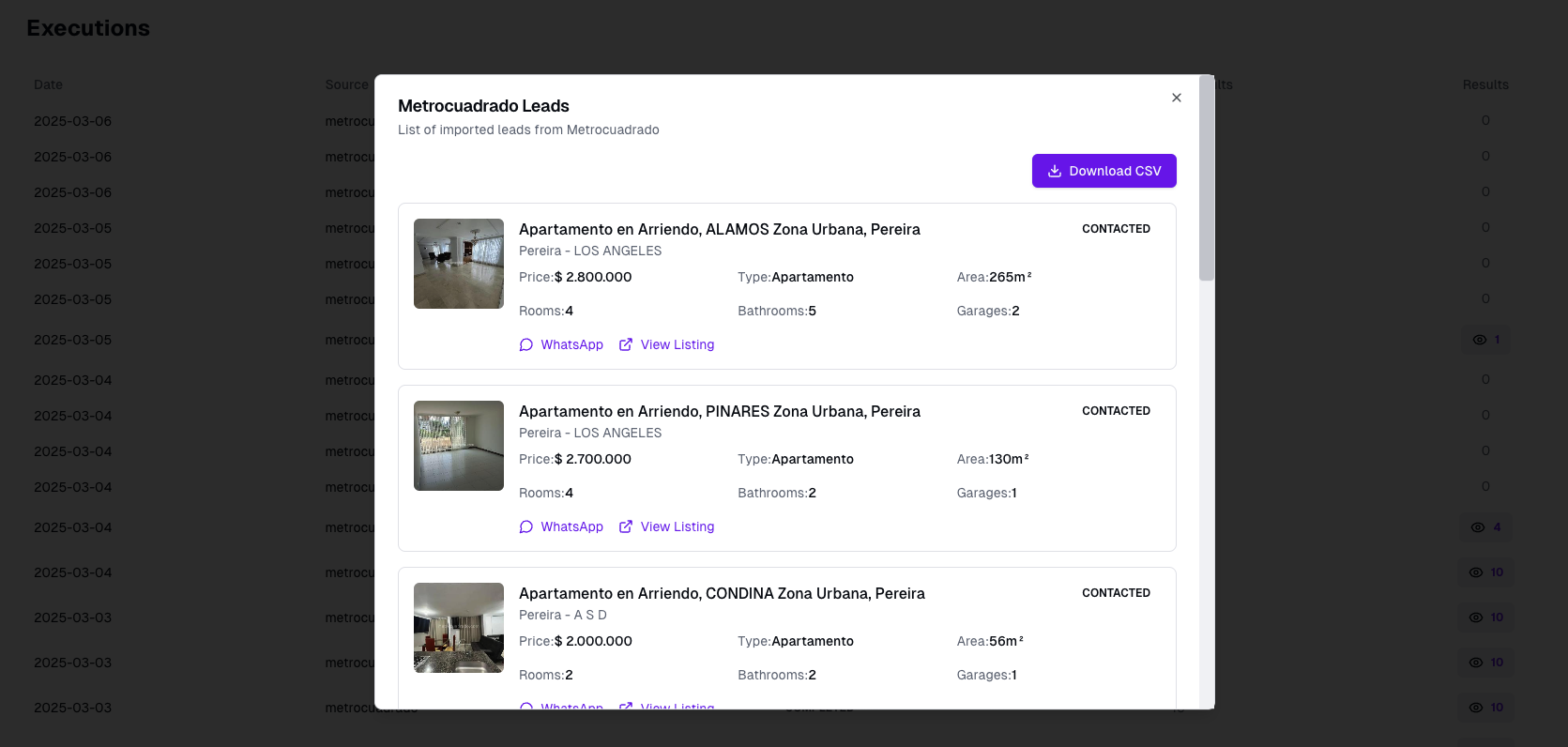Click the area value 265m²
This screenshot has width=1568, height=747.
(1011, 277)
